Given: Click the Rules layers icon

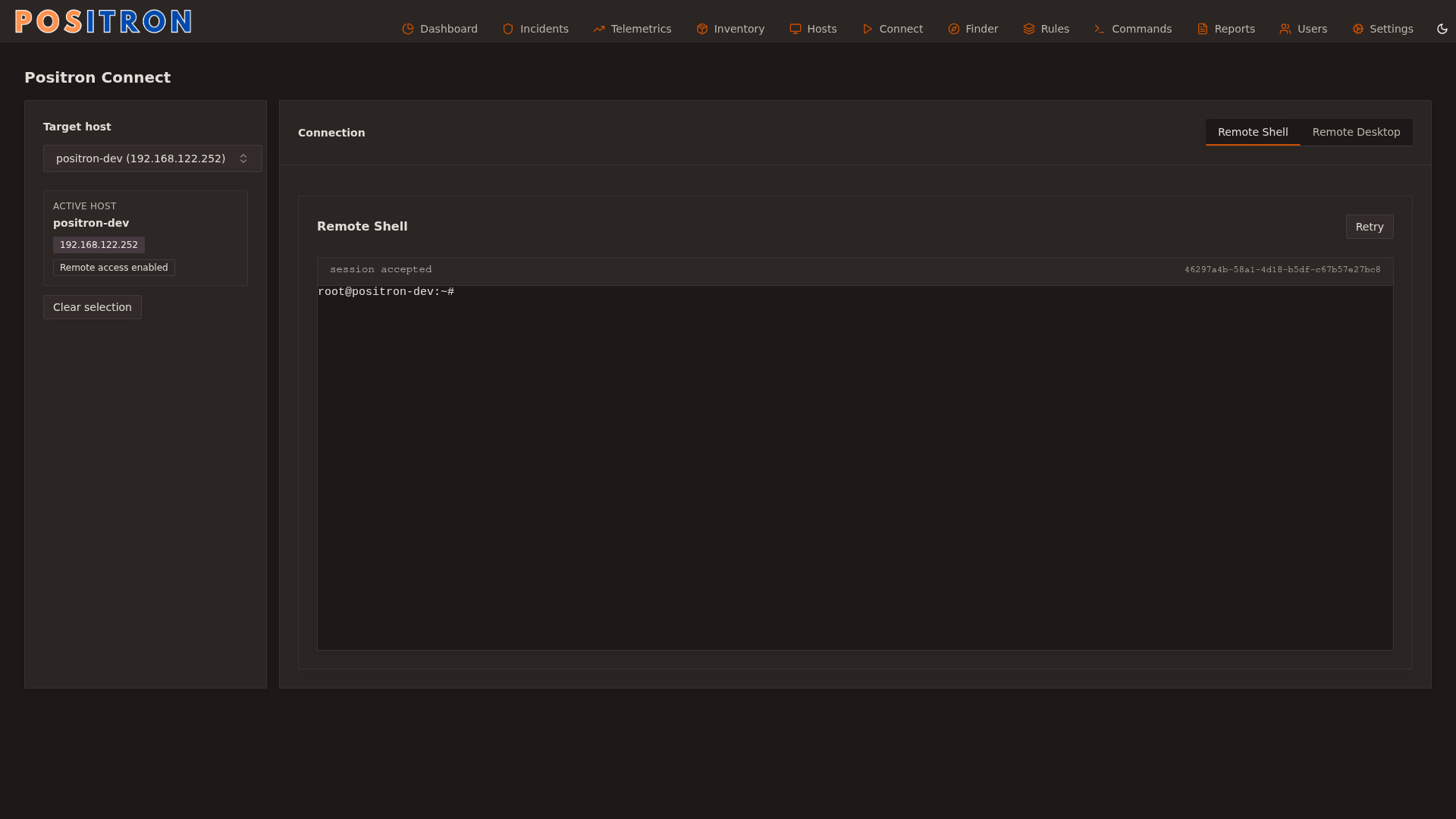Looking at the screenshot, I should (1029, 29).
